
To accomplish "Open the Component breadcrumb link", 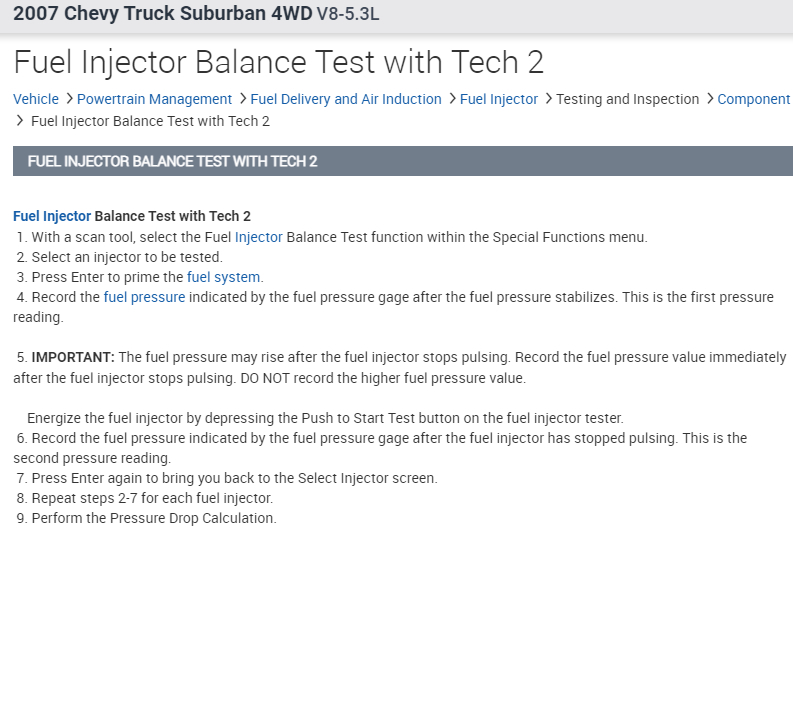I will point(754,99).
